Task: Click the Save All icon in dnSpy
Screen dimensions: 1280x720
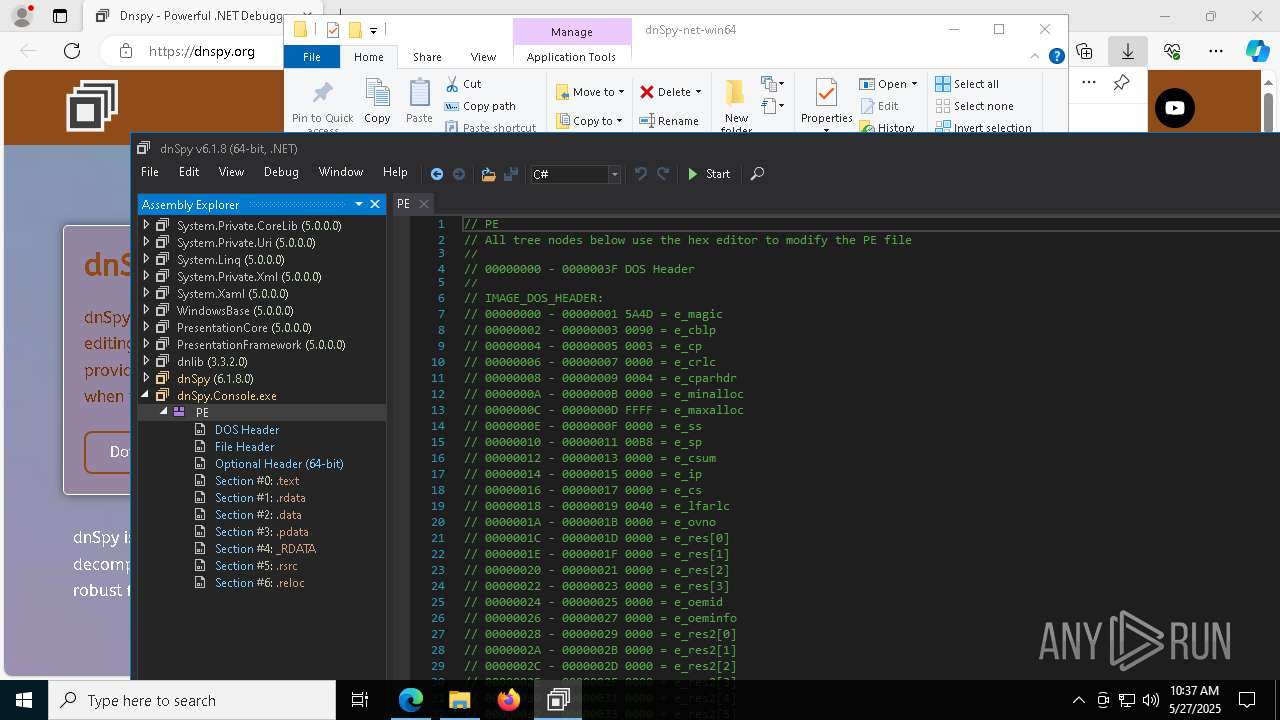Action: [511, 174]
